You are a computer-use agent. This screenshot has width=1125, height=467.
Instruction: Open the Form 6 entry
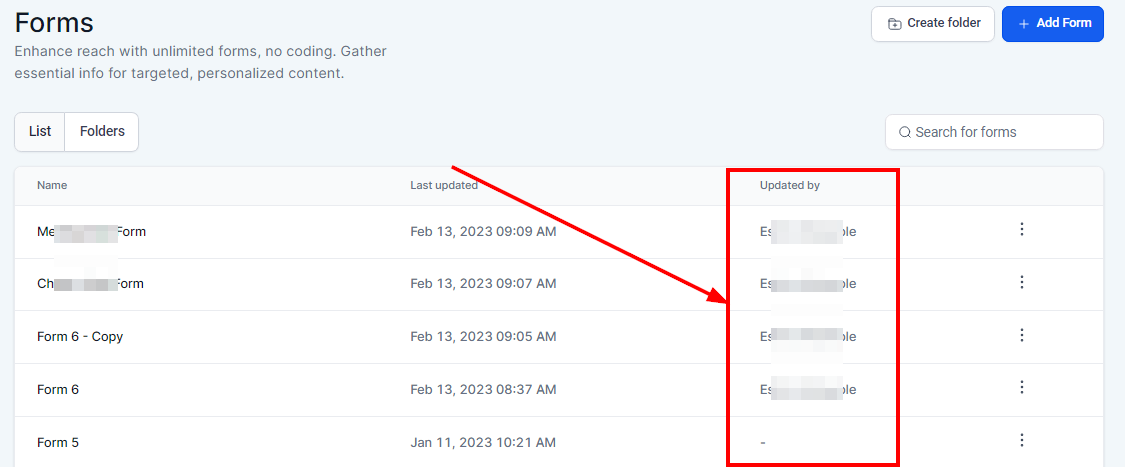point(58,390)
